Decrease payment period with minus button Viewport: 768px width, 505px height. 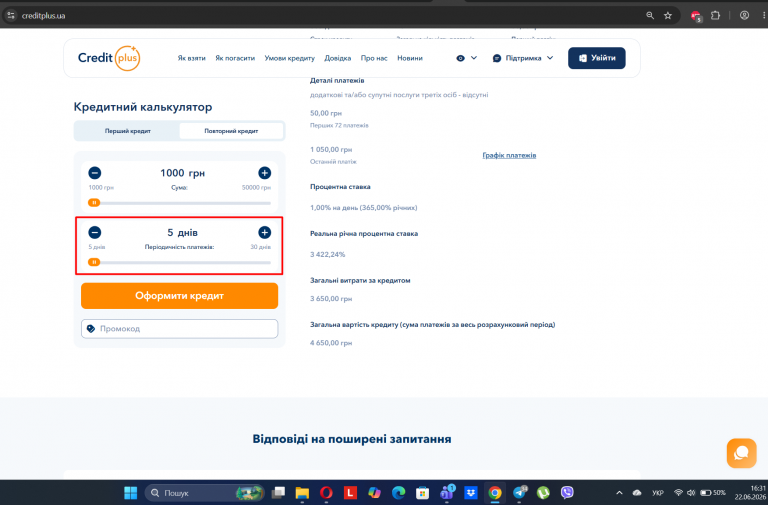click(x=95, y=232)
